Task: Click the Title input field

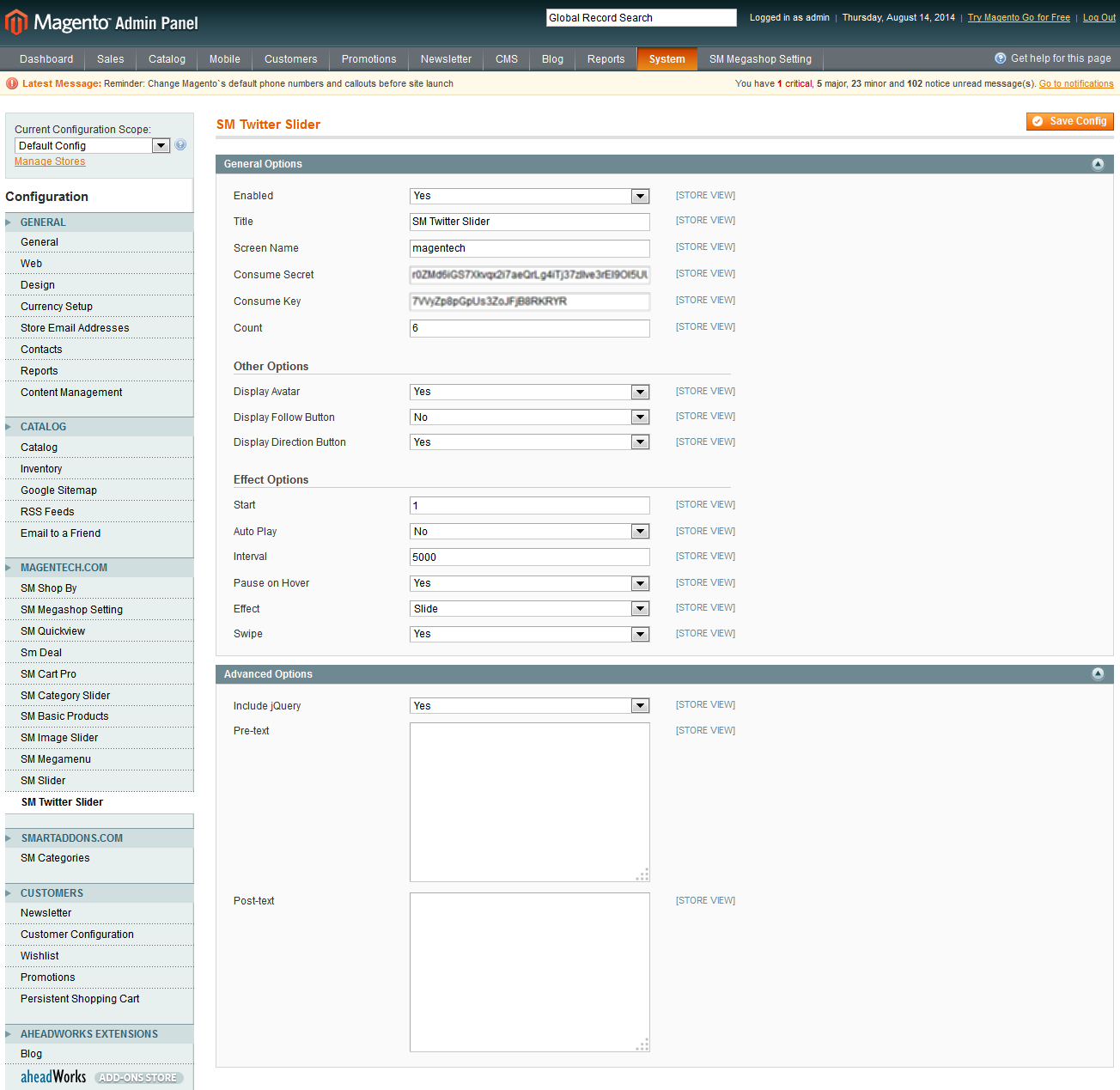Action: pos(530,222)
